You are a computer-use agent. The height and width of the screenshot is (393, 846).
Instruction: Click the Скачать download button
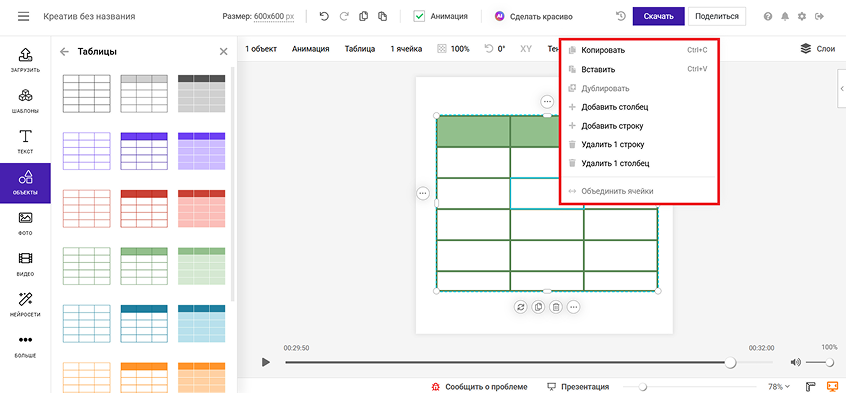click(x=658, y=16)
